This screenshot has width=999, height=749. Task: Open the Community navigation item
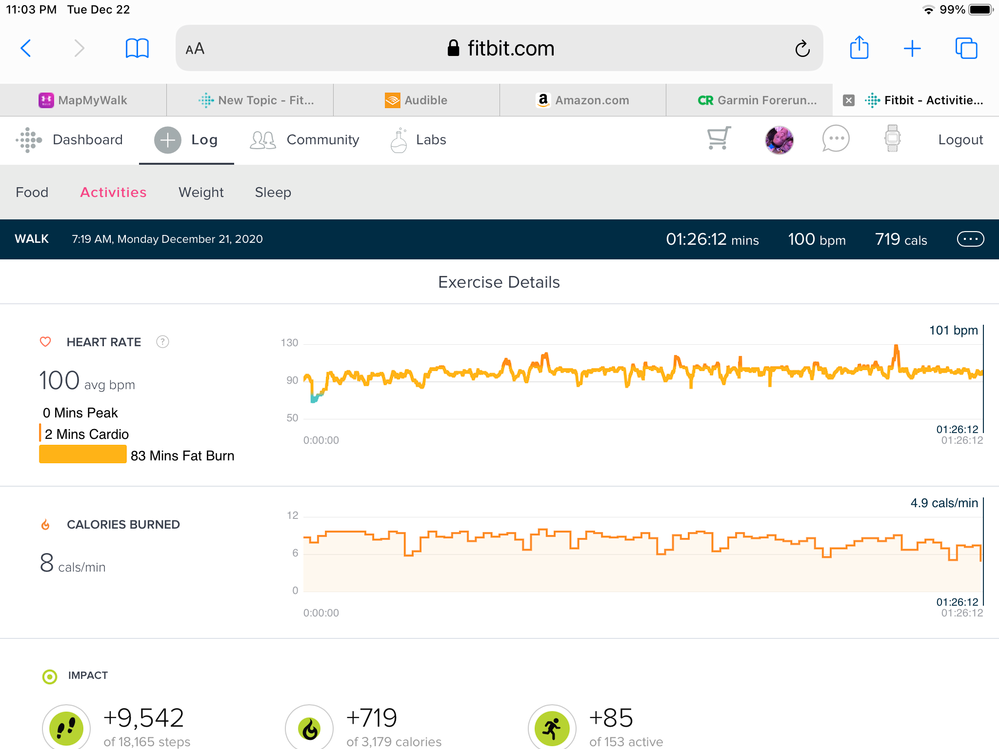pyautogui.click(x=305, y=140)
